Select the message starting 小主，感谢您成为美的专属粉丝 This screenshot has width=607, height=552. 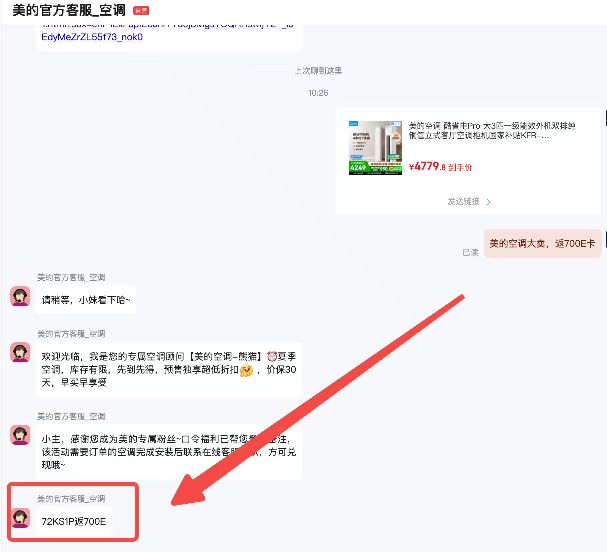click(x=169, y=452)
